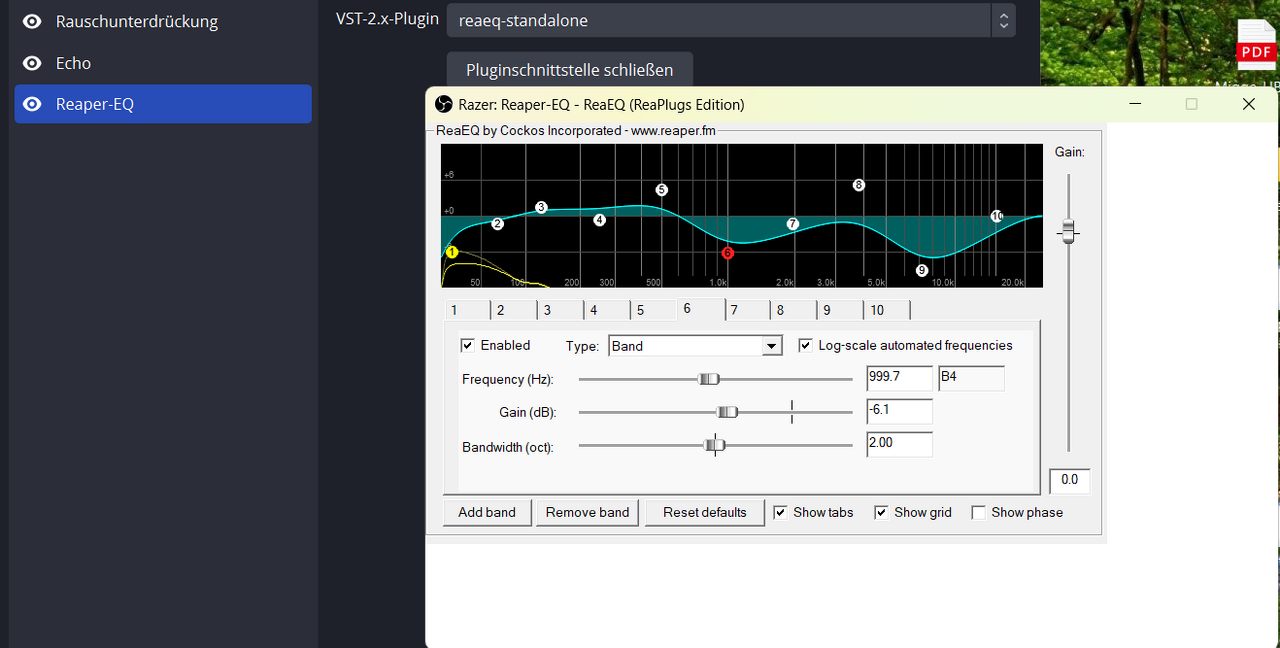1280x648 pixels.
Task: Switch to band tab 8
Action: 792,310
